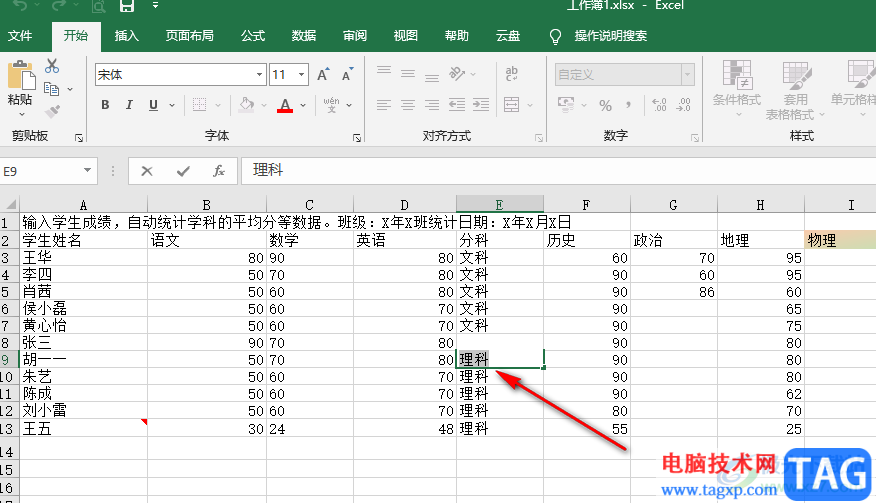Expand the Paste options arrow
The image size is (876, 503).
point(22,114)
